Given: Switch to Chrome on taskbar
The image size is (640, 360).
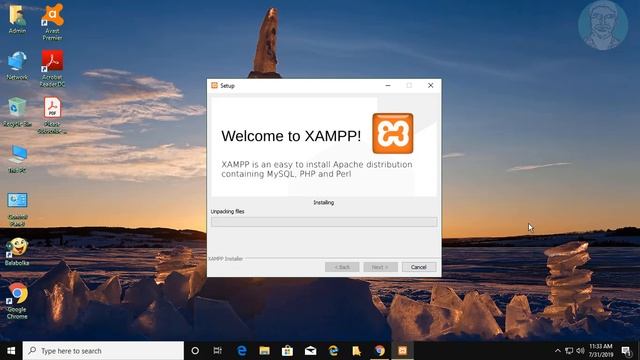Looking at the screenshot, I should (380, 351).
